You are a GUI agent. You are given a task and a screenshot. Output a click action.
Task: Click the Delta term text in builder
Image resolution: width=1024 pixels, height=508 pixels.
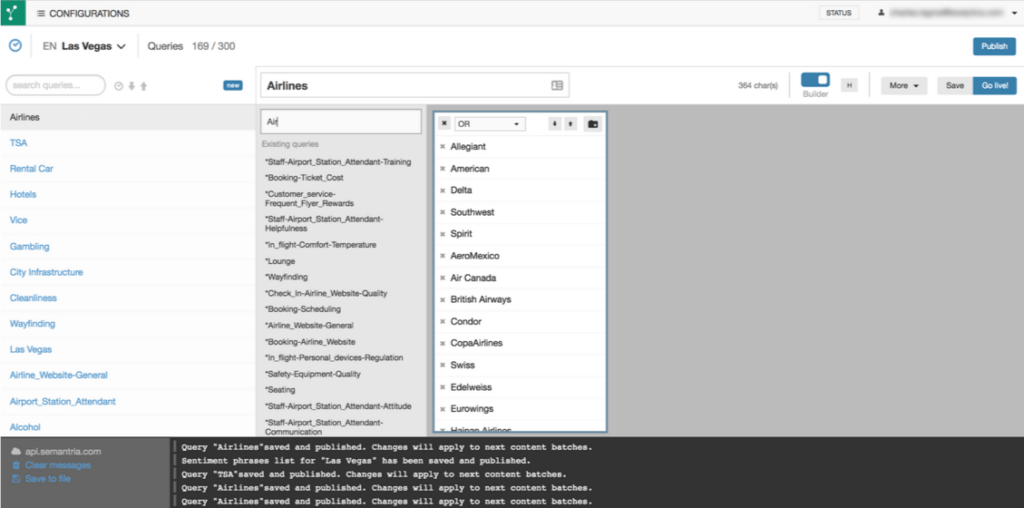pos(461,191)
